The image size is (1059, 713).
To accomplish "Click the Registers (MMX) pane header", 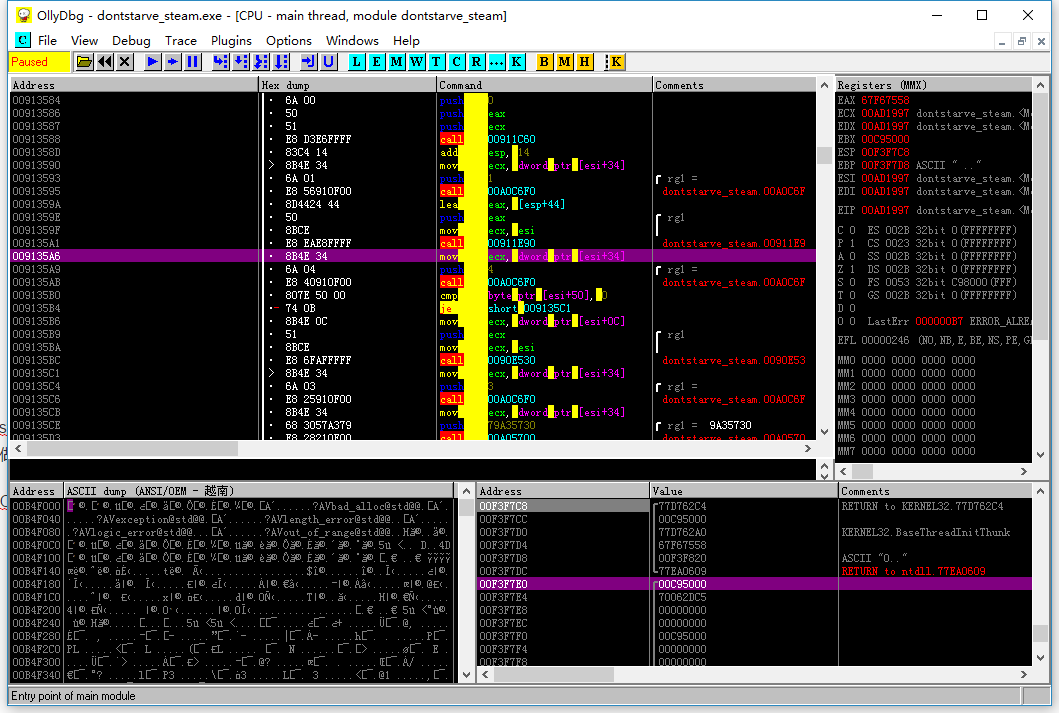I will (933, 85).
